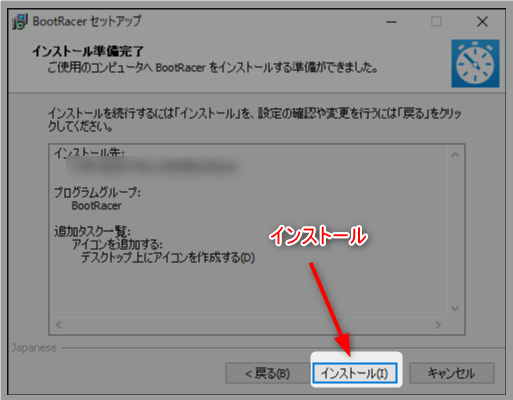Select the BootRacer program group line
Screen dimensions: 513x400
pos(96,206)
